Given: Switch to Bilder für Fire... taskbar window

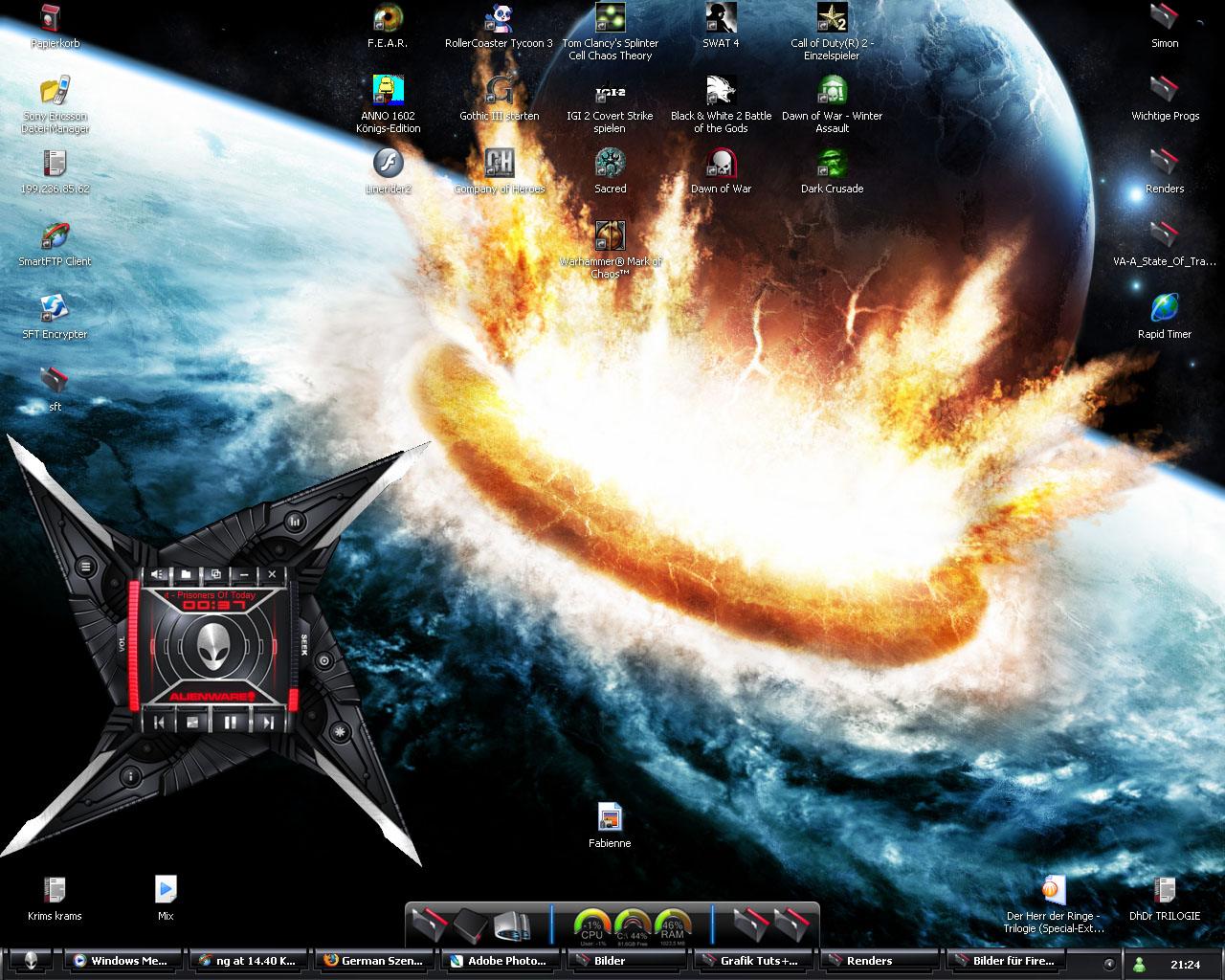Looking at the screenshot, I should click(x=1005, y=961).
